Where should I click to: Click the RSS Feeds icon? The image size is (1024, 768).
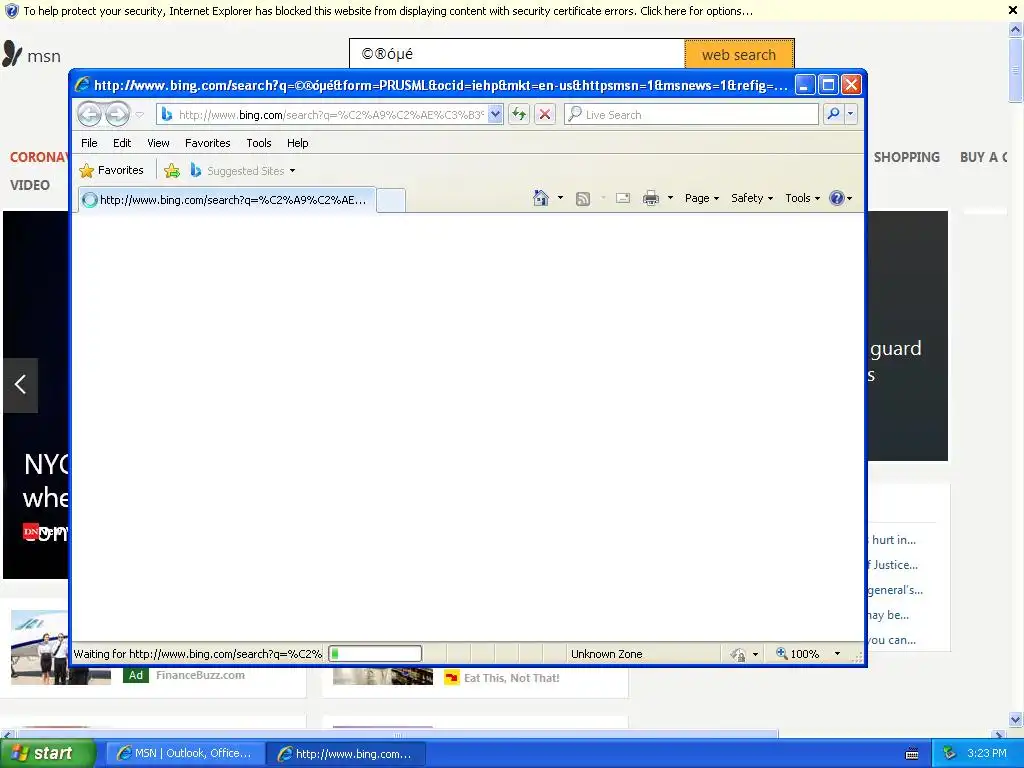tap(583, 199)
